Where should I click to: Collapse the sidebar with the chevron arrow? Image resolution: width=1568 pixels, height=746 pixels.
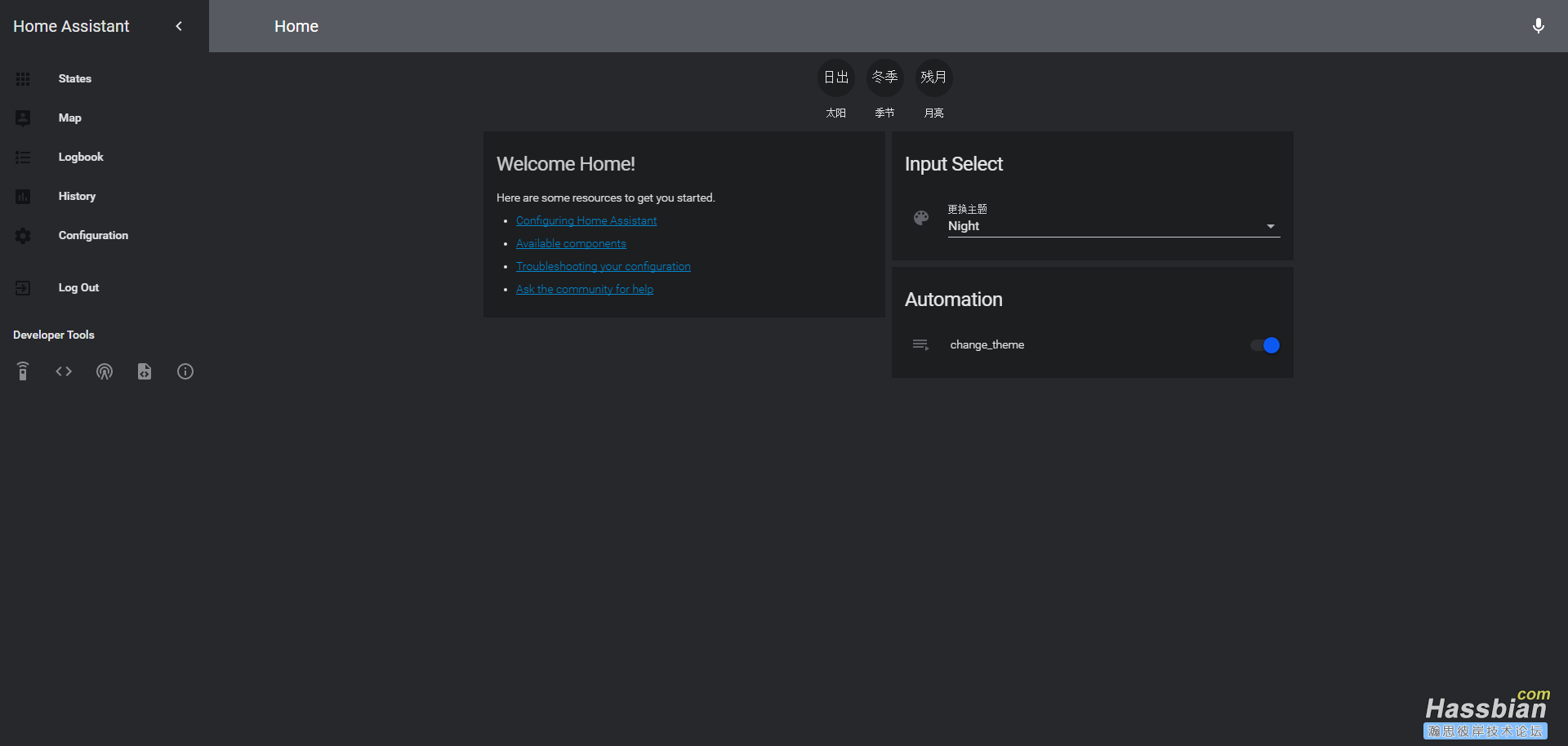(x=179, y=26)
